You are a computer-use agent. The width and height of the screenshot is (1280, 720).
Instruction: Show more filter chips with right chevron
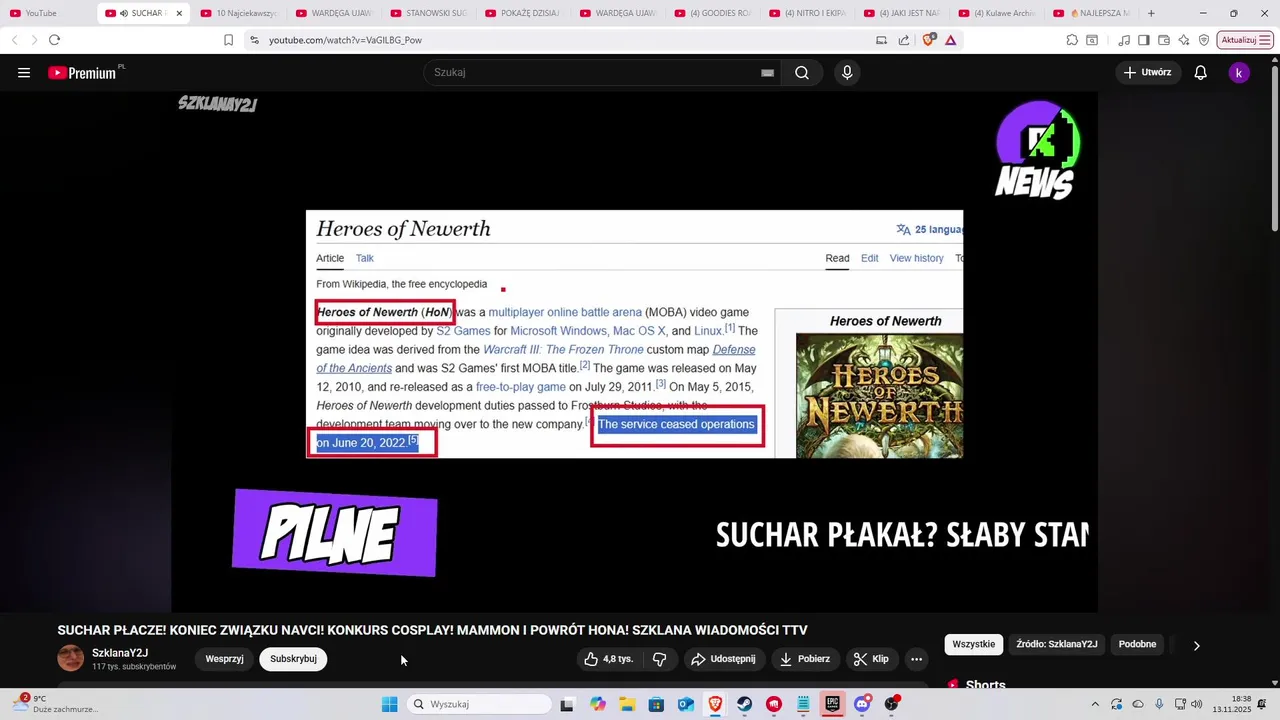[1196, 645]
